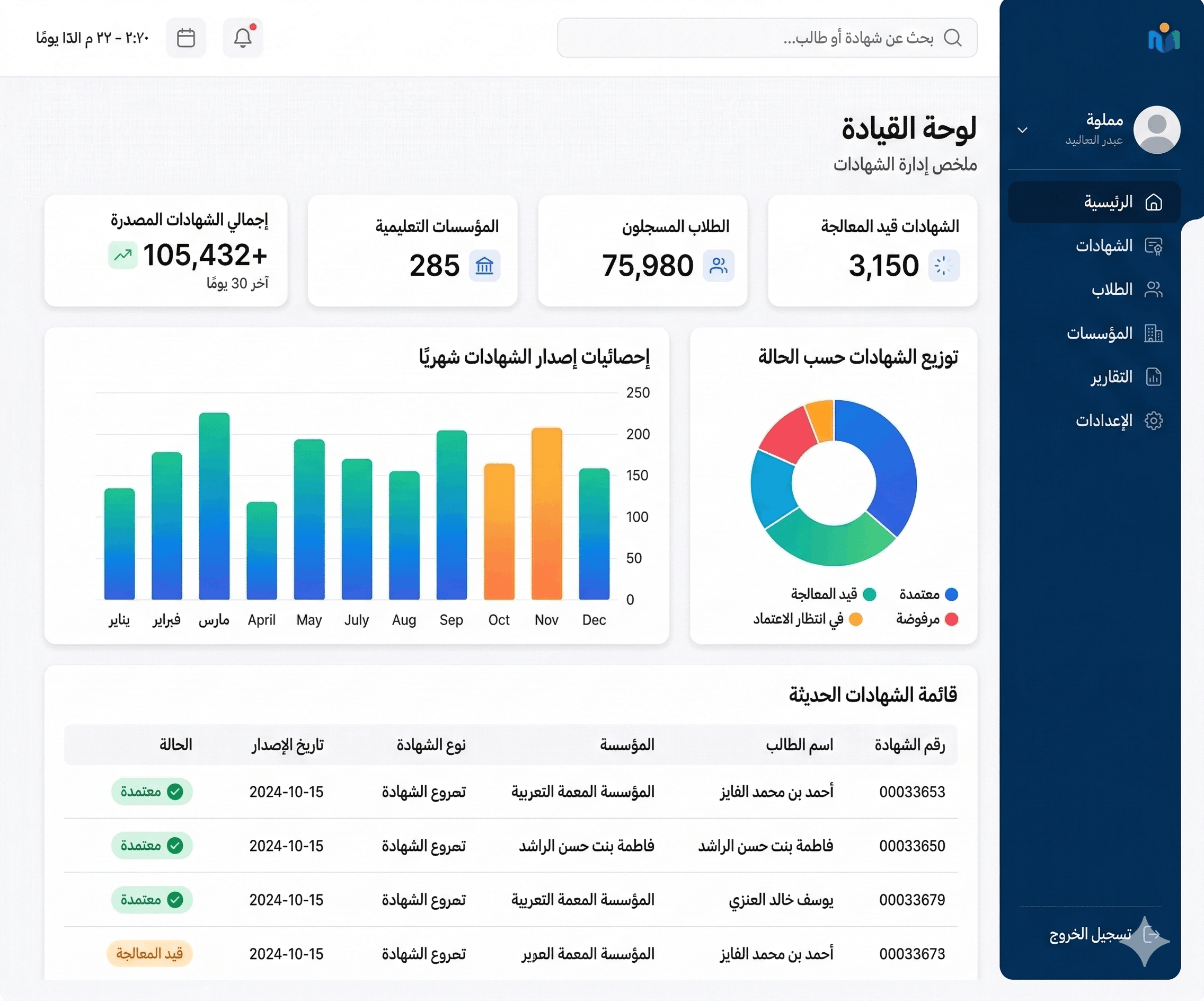Screen dimensions: 1204x1001
Task: Click the green trend arrow icon
Action: (123, 255)
